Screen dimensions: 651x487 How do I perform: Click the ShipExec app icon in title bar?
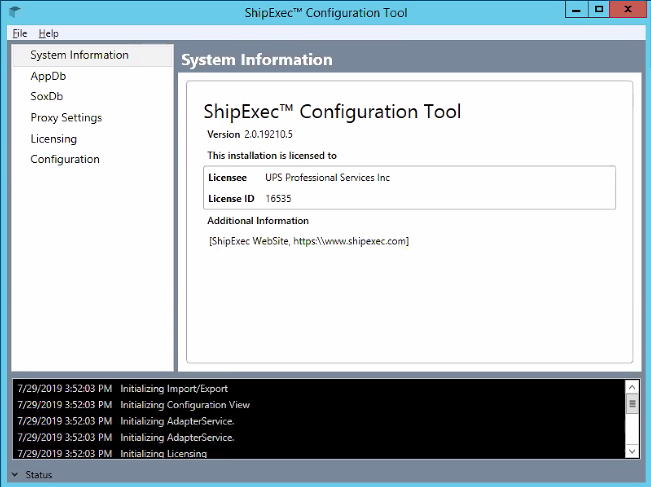[15, 12]
